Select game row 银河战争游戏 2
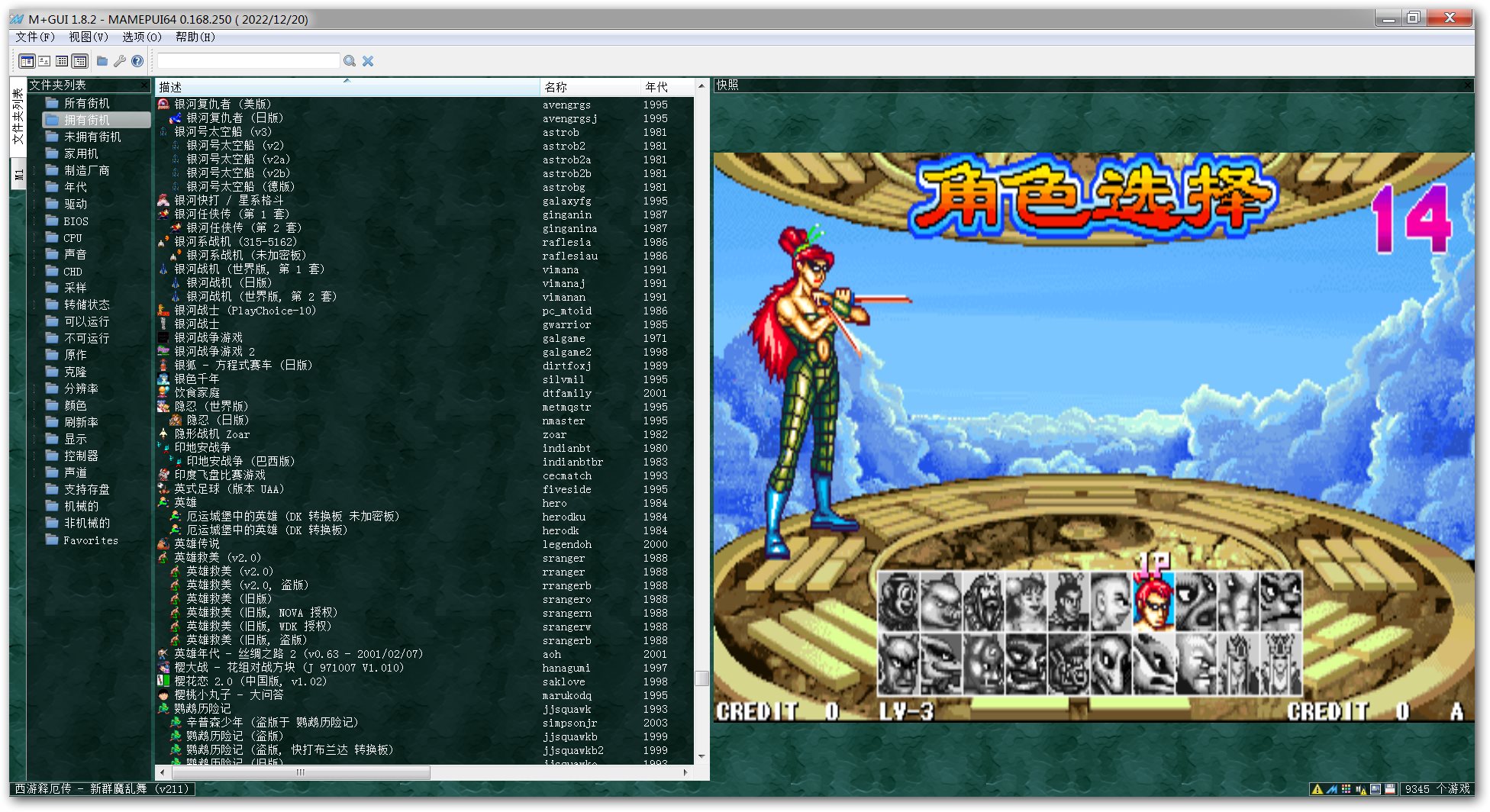 (424, 352)
